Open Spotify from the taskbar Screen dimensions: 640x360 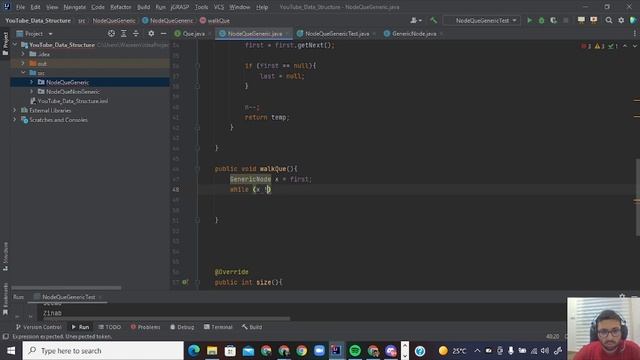coord(355,351)
